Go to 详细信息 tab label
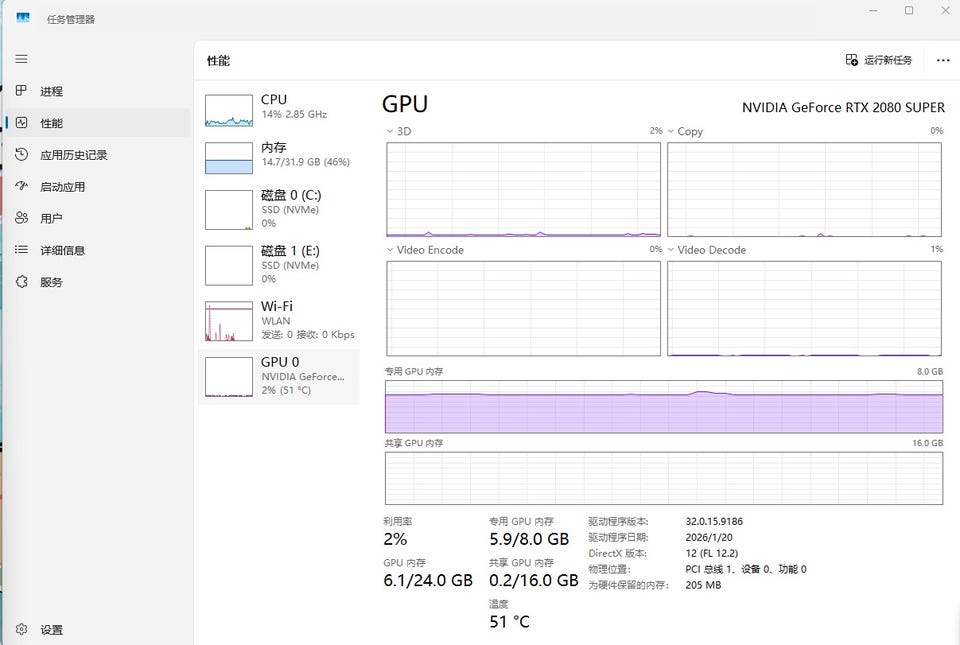Viewport: 960px width, 645px height. point(62,250)
